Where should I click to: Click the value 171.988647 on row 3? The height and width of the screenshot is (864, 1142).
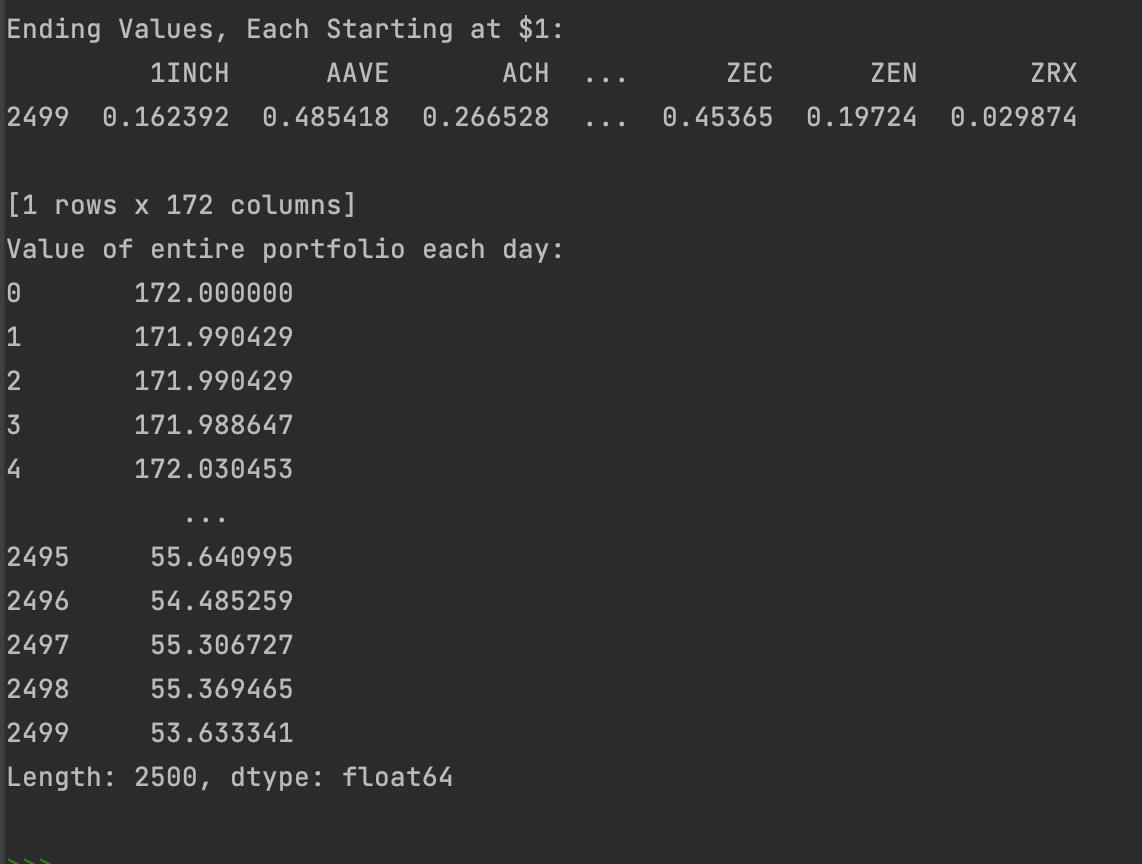pos(213,425)
